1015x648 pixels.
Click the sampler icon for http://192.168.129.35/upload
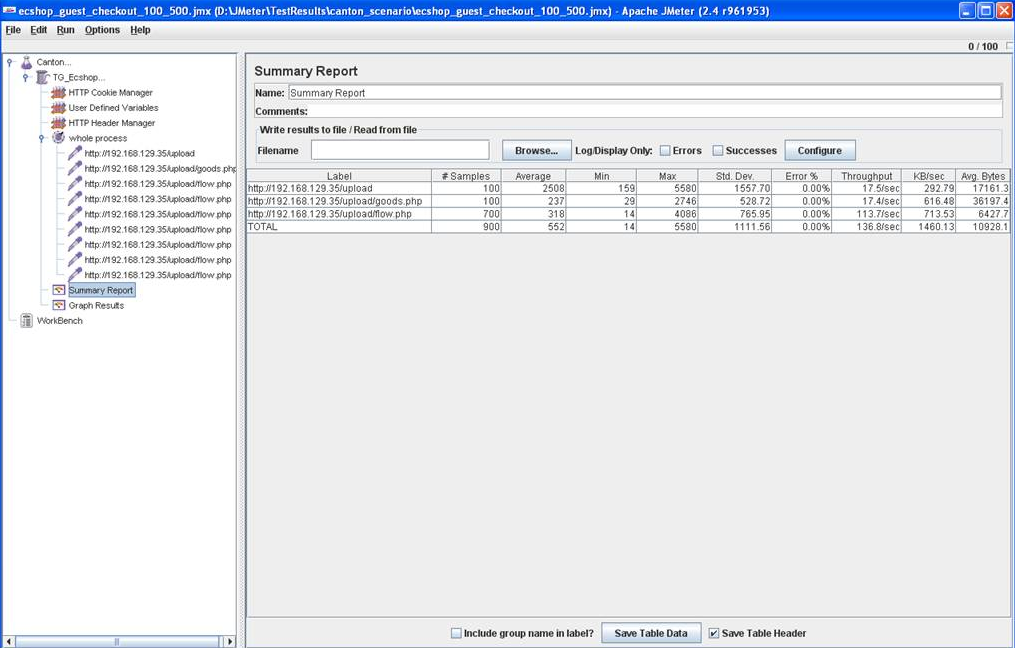(x=75, y=153)
